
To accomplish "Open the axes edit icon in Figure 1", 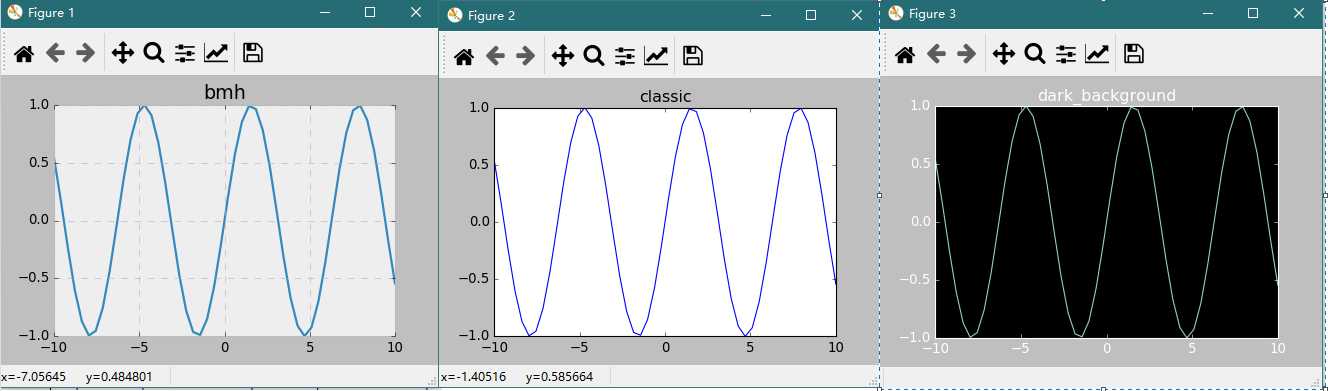I will 215,53.
